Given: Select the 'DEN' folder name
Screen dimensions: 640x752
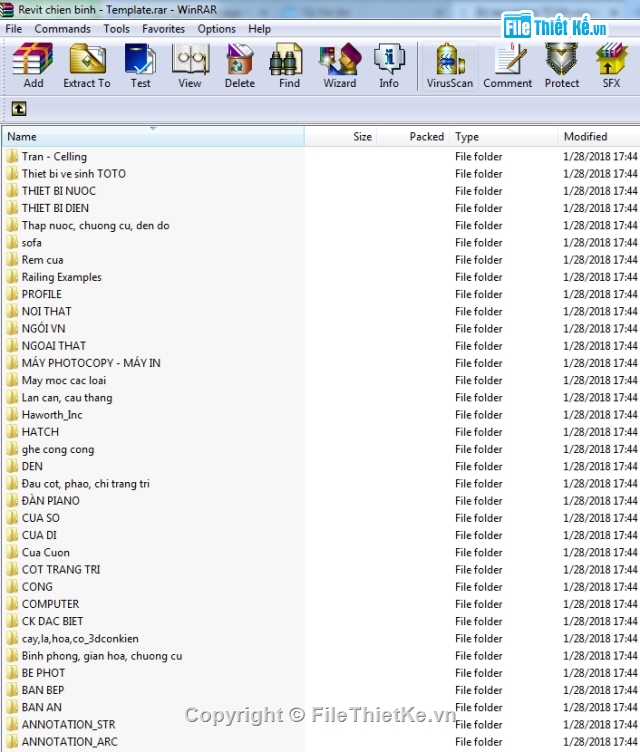Looking at the screenshot, I should 32,466.
